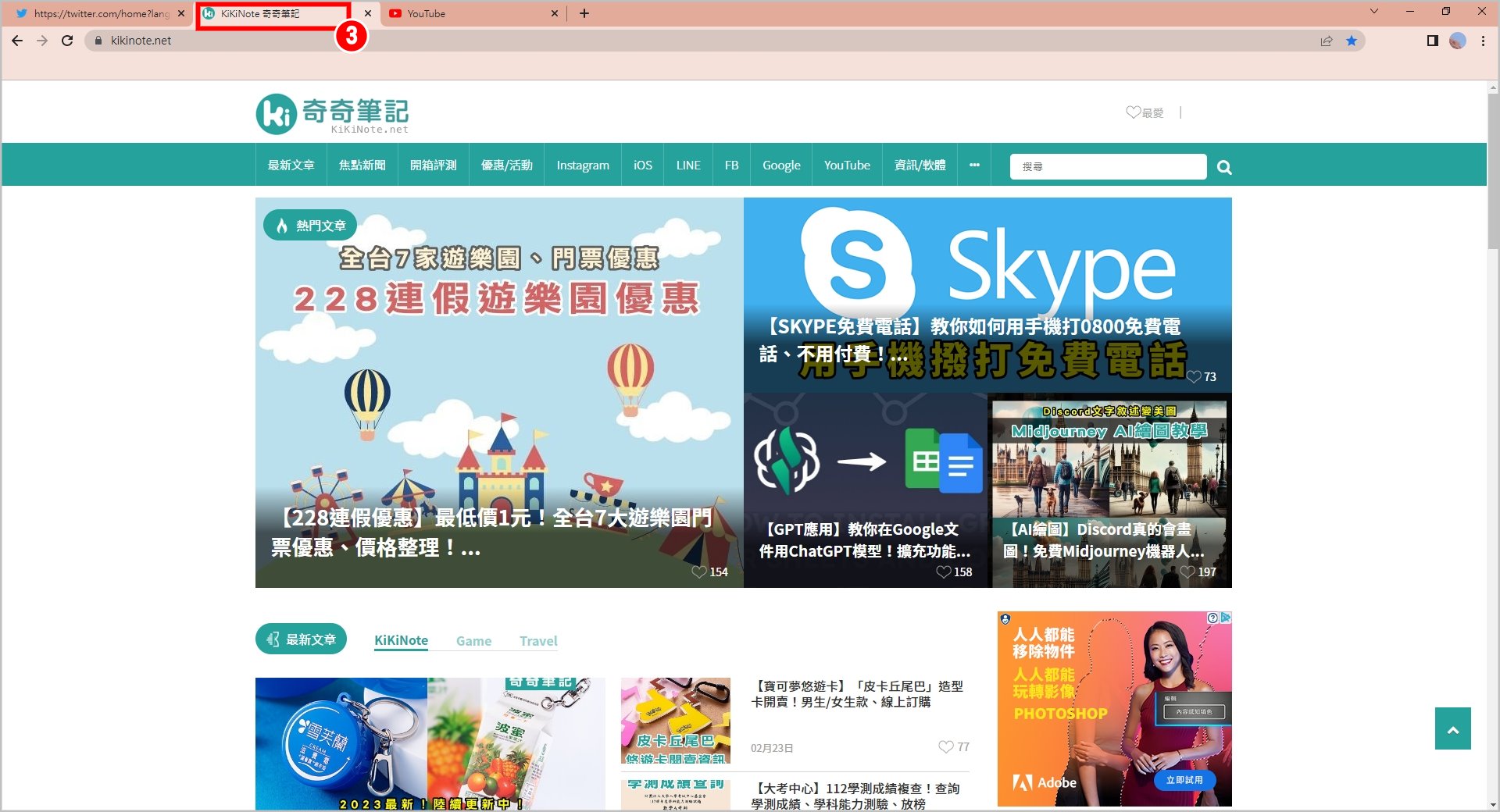Viewport: 1500px width, 812px height.
Task: Open the 雪芙蘭 keychain article thumbnail
Action: 430,743
